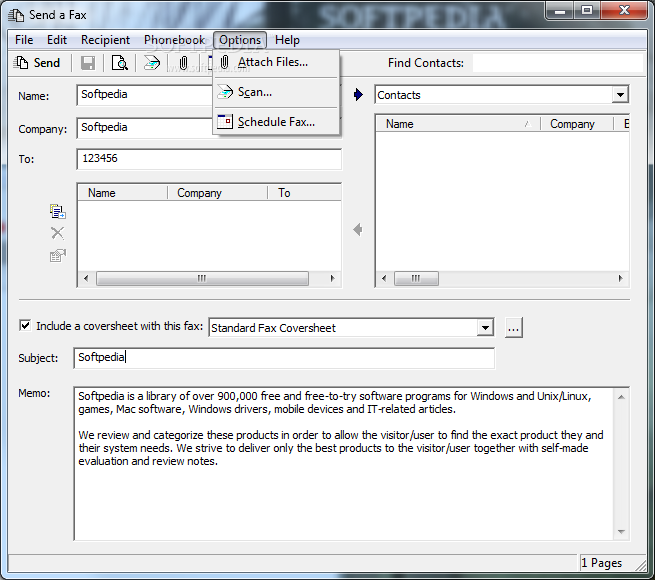The height and width of the screenshot is (580, 655).
Task: Click the Name input field
Action: pyautogui.click(x=145, y=95)
